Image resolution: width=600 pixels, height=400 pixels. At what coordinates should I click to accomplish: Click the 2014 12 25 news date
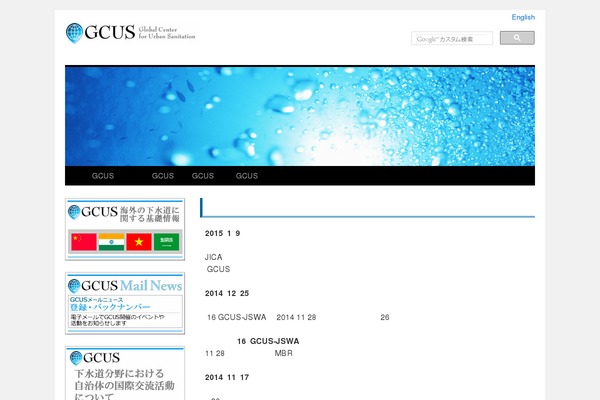pyautogui.click(x=227, y=294)
